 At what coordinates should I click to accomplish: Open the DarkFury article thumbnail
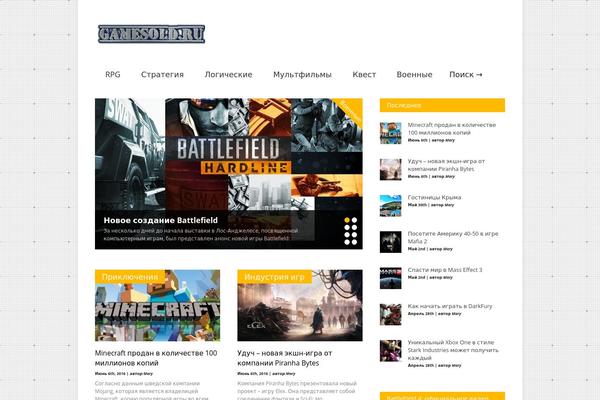[x=391, y=315]
